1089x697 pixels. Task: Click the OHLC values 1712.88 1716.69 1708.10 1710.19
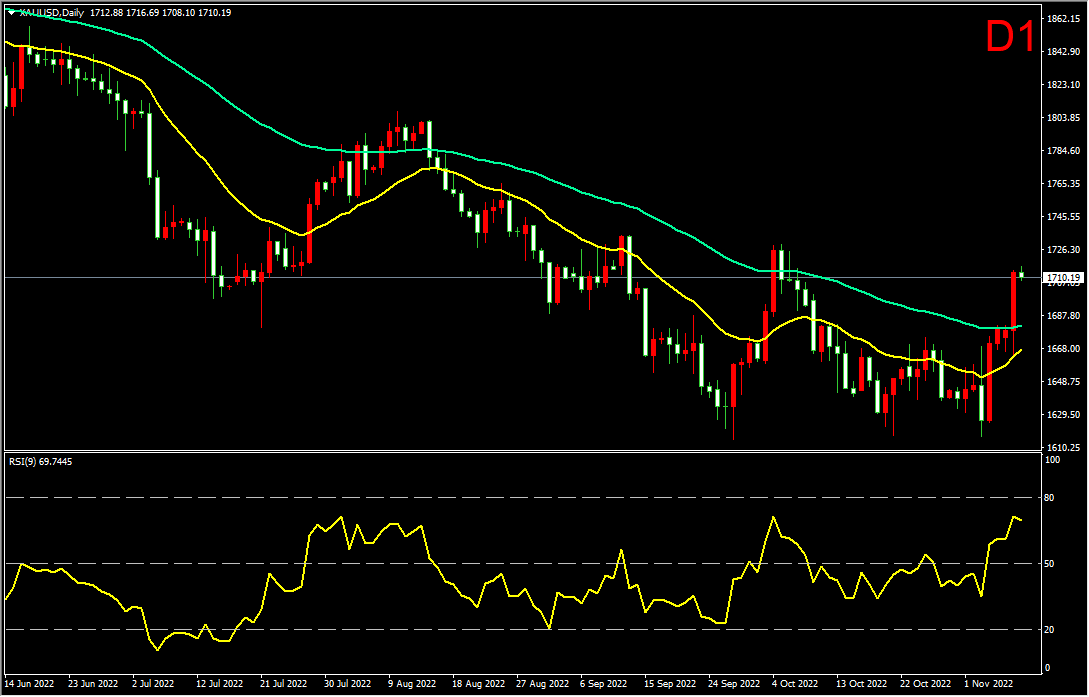[160, 12]
